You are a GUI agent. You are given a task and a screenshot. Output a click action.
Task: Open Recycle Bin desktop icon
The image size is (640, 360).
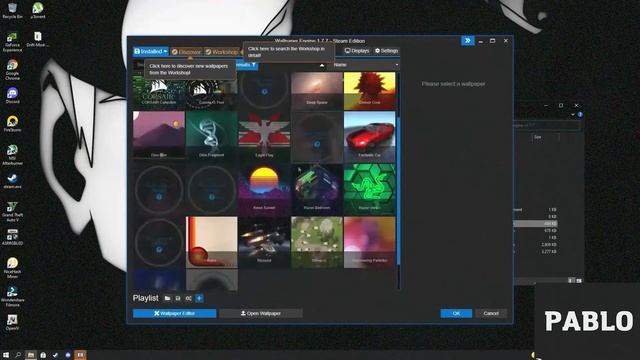pos(12,11)
